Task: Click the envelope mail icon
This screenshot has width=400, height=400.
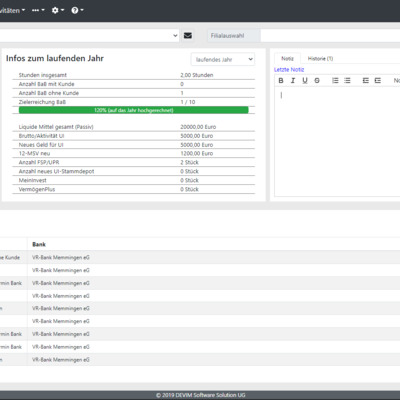Action: click(x=188, y=35)
